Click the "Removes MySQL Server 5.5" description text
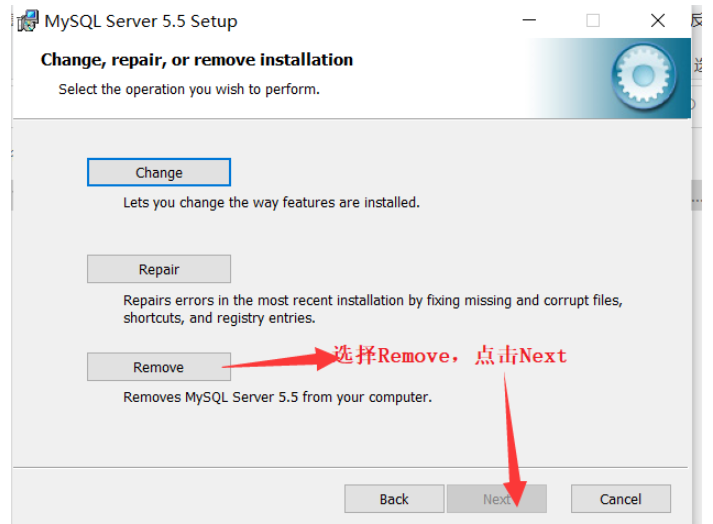 click(277, 397)
